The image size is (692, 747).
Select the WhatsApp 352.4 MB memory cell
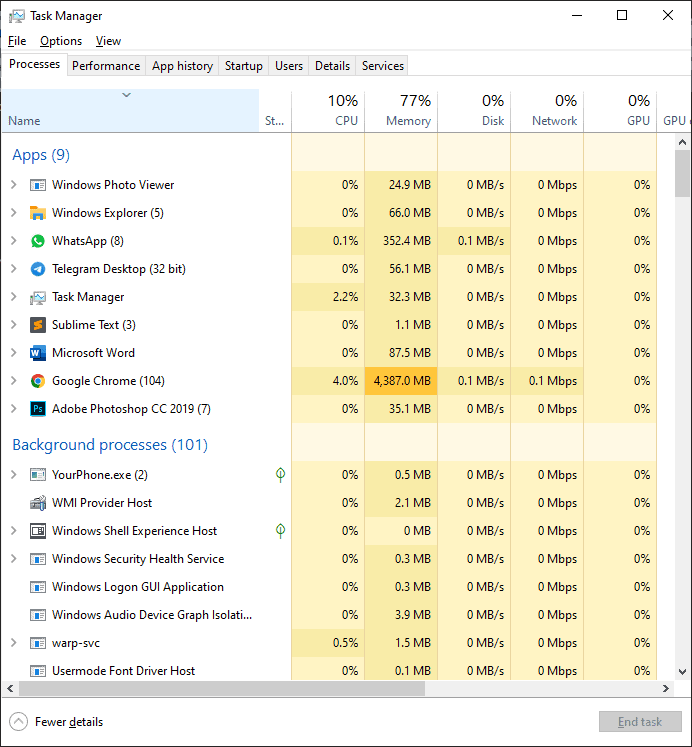tap(401, 241)
